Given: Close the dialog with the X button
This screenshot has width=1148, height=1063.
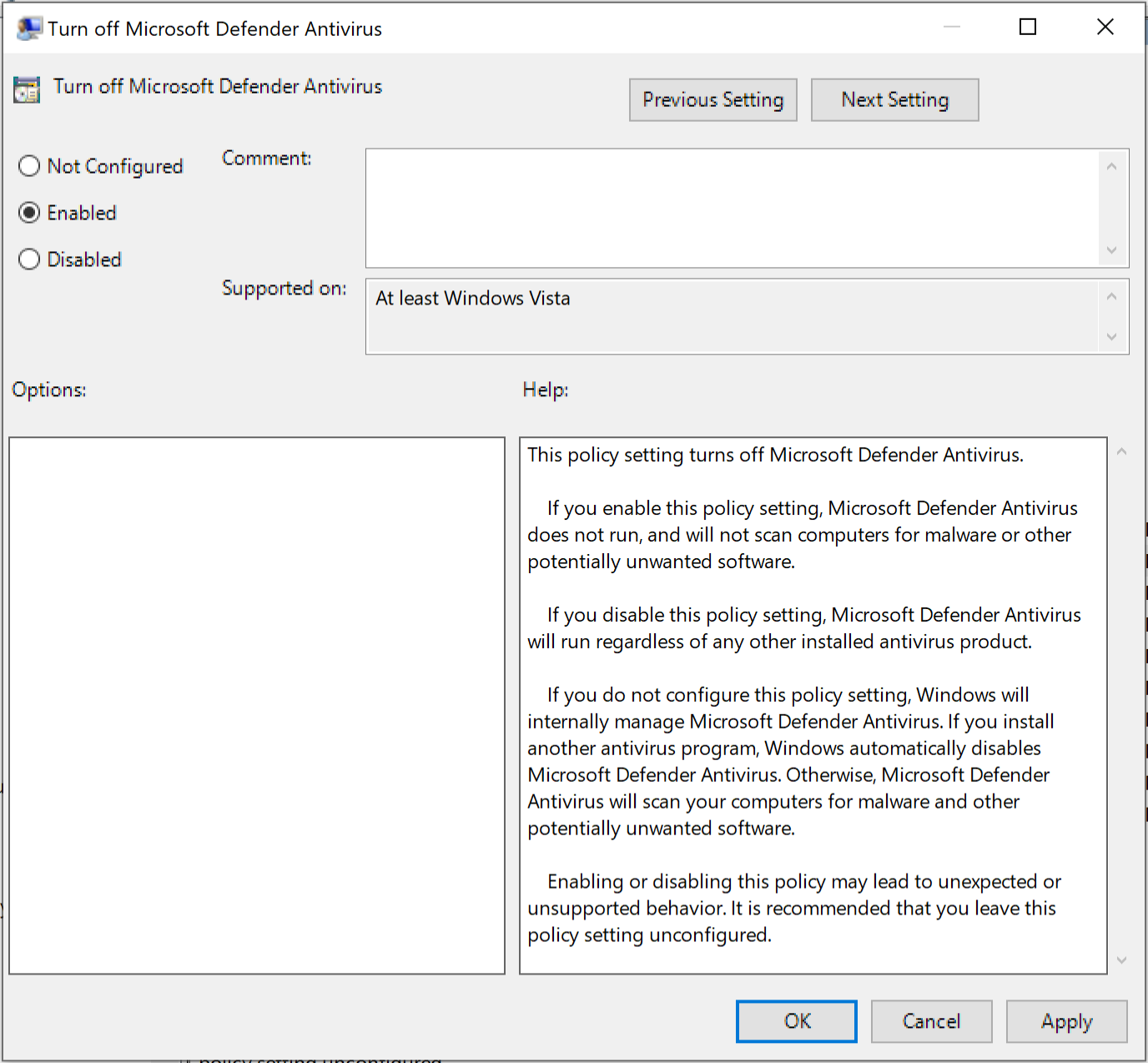Looking at the screenshot, I should pos(1105,28).
